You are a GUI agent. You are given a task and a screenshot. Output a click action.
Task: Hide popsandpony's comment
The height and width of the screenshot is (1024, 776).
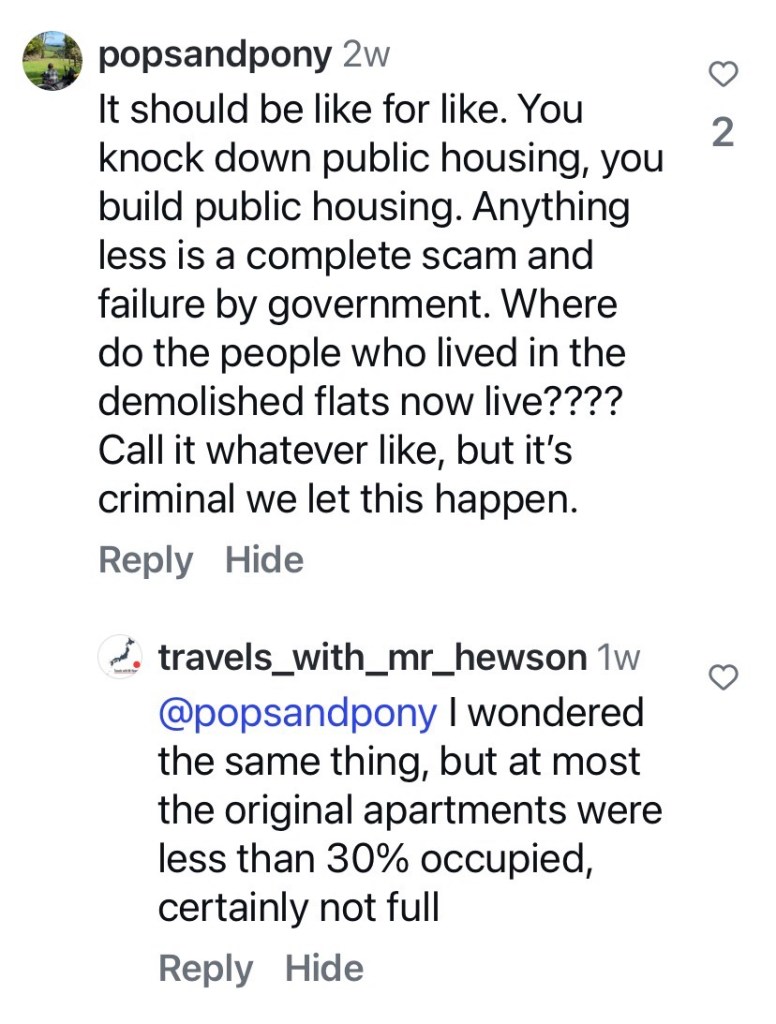pyautogui.click(x=264, y=560)
